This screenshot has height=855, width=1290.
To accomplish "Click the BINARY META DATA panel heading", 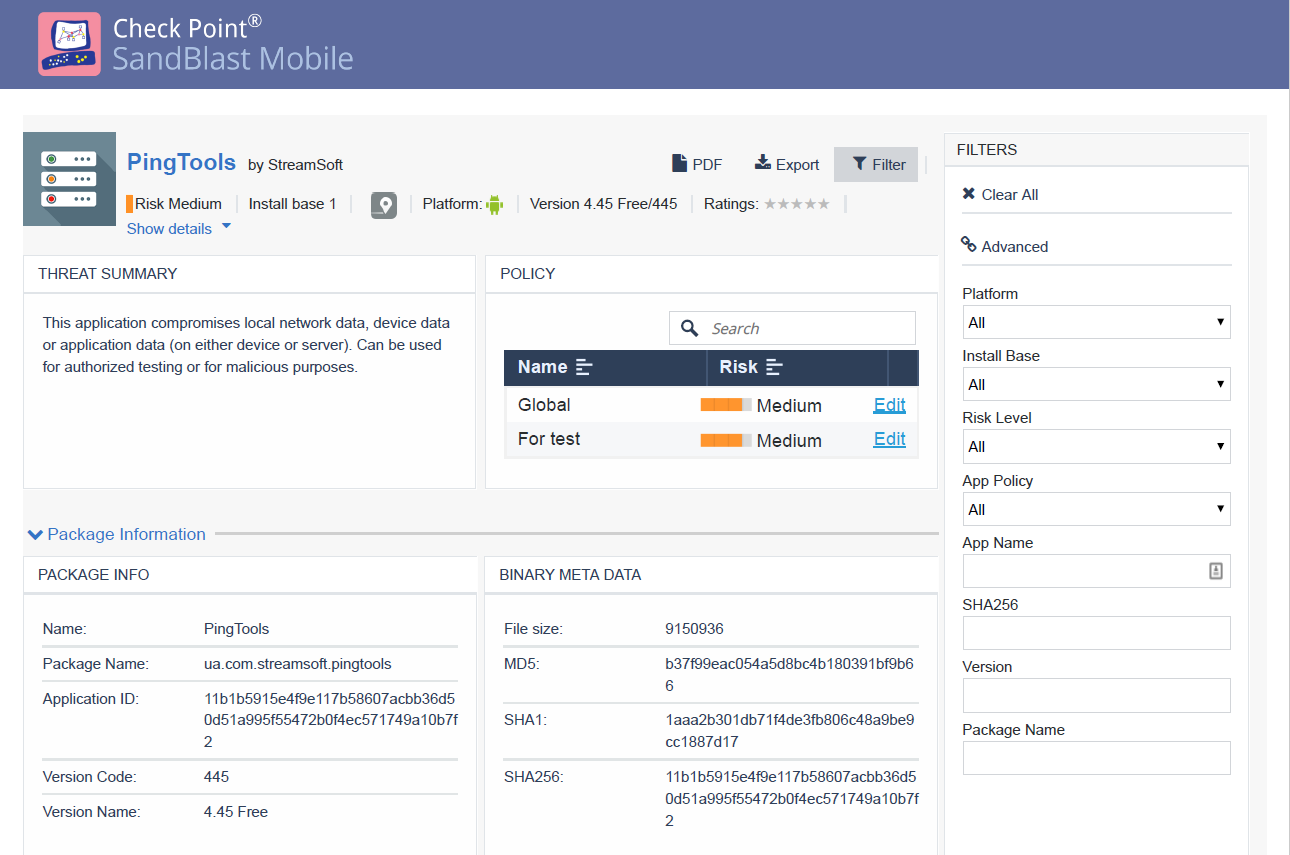I will click(570, 575).
